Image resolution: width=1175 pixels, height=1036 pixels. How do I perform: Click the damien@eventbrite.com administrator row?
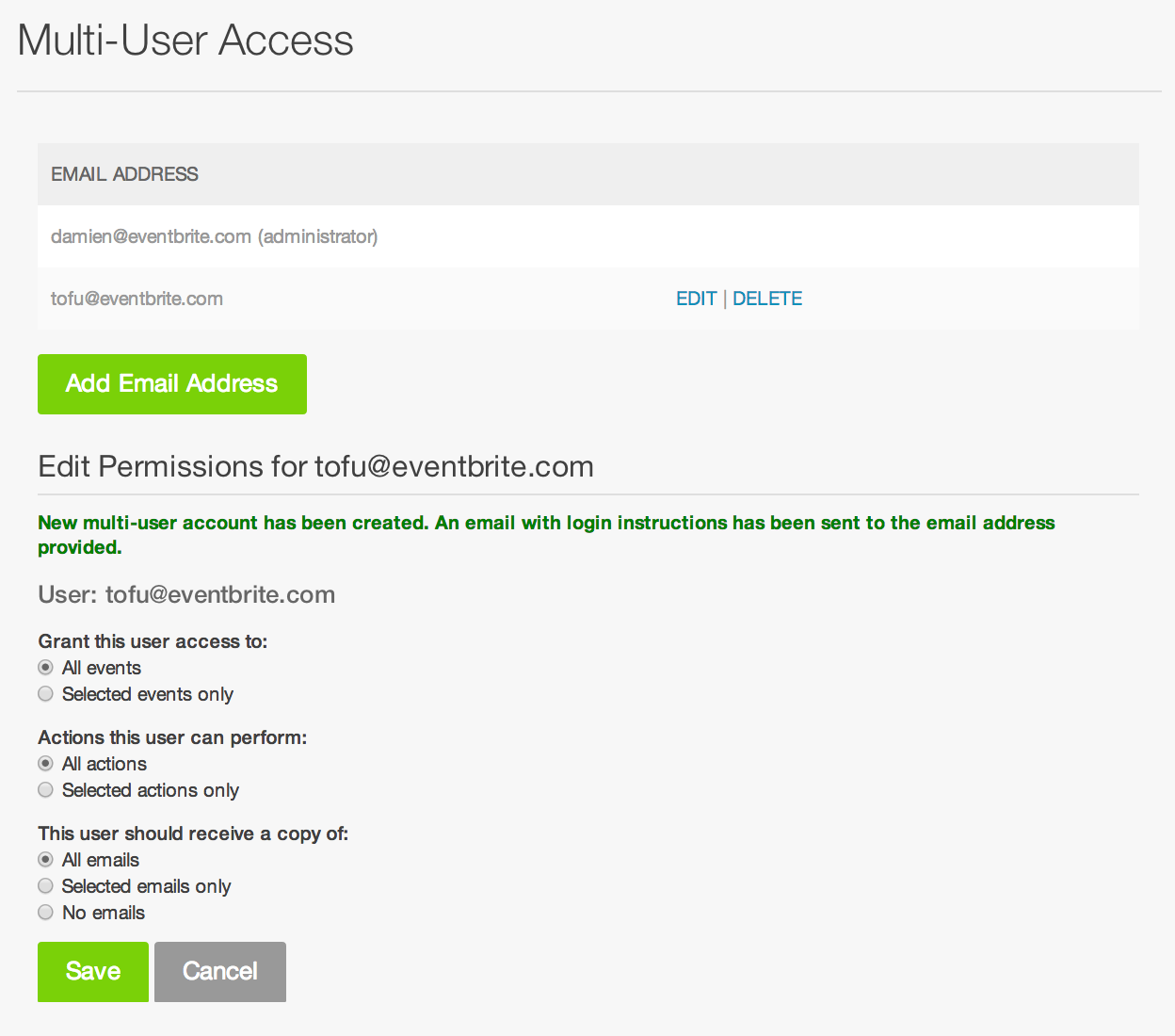588,236
